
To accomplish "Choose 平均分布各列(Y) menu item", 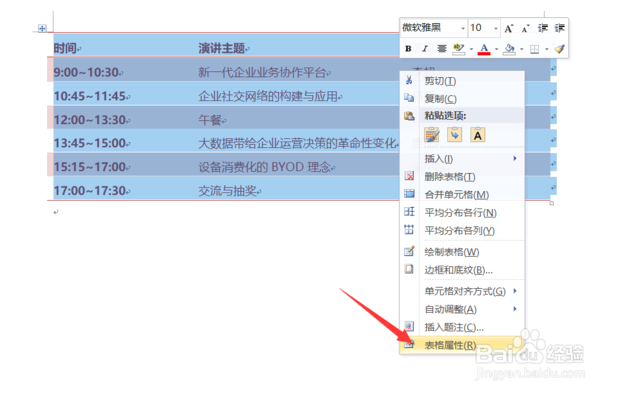I will tap(462, 231).
